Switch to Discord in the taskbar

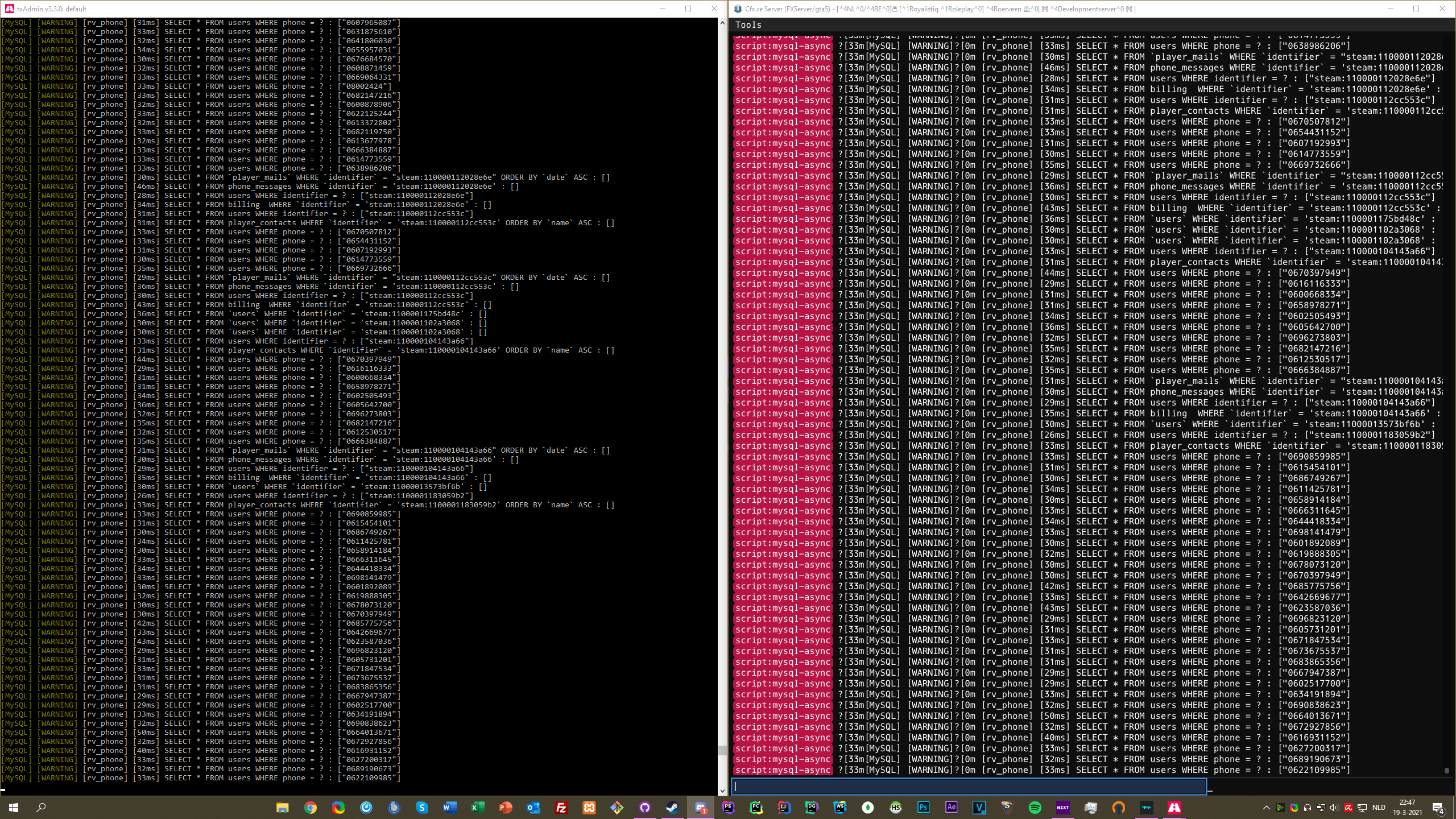[700, 808]
